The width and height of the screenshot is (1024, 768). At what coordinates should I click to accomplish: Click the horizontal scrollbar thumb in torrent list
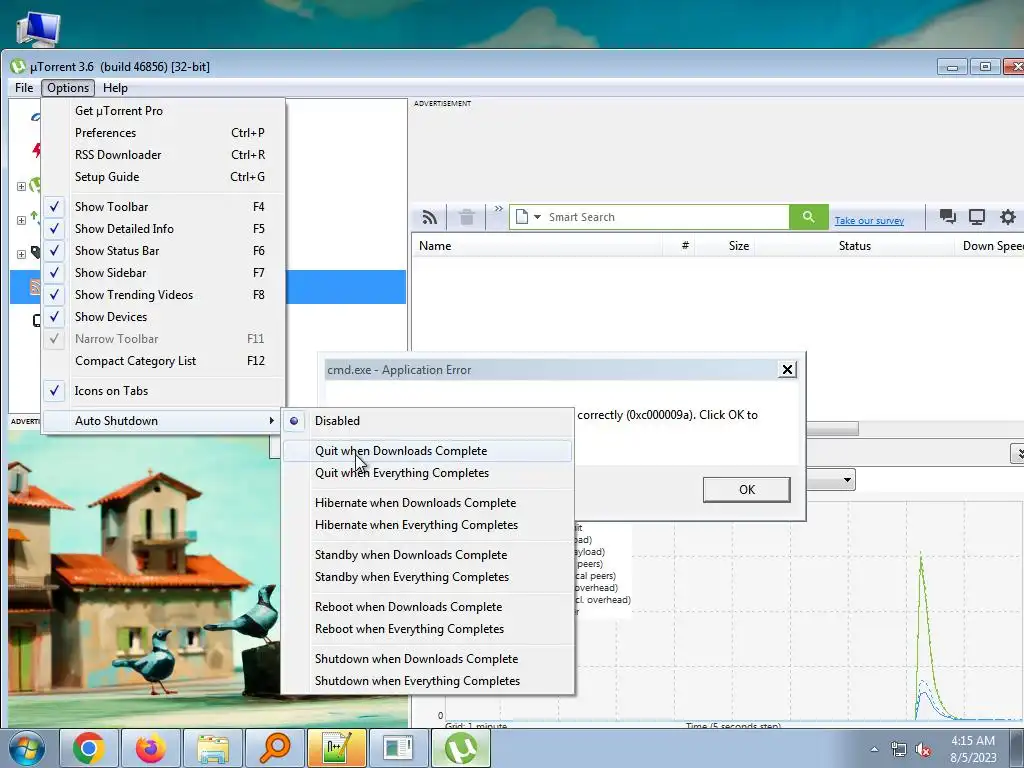coord(832,429)
